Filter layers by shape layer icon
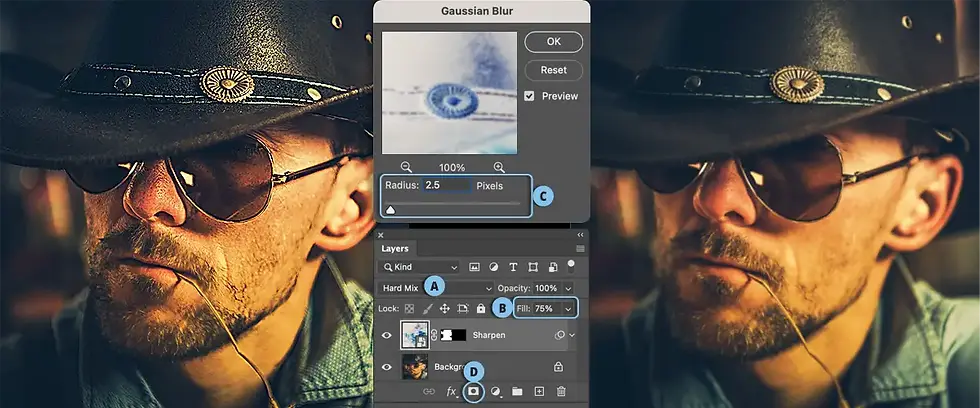Viewport: 980px width, 408px height. coord(533,267)
